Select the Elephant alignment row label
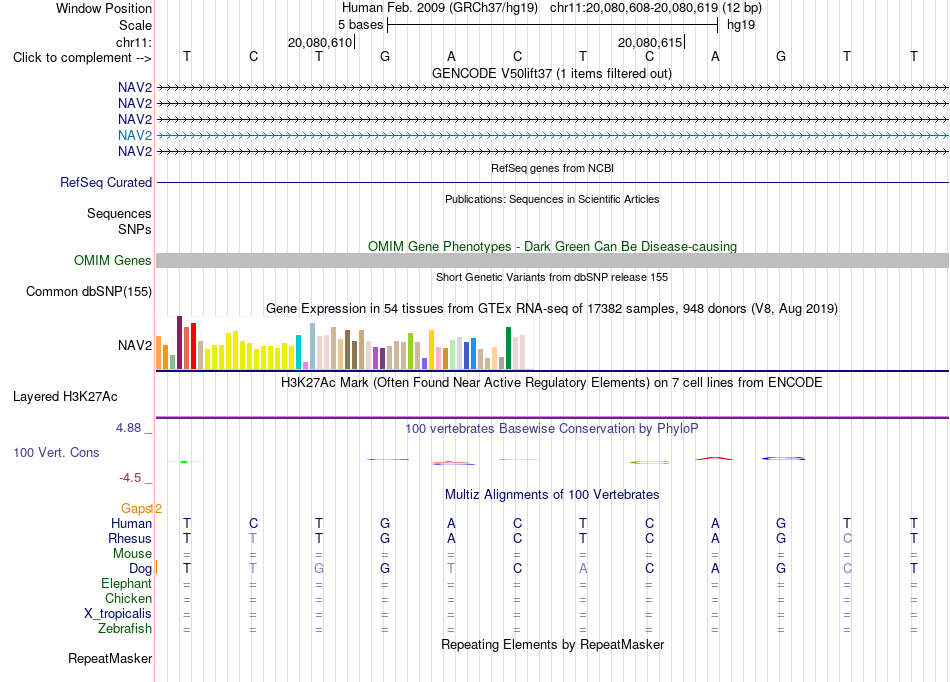This screenshot has width=950, height=682. click(x=126, y=583)
